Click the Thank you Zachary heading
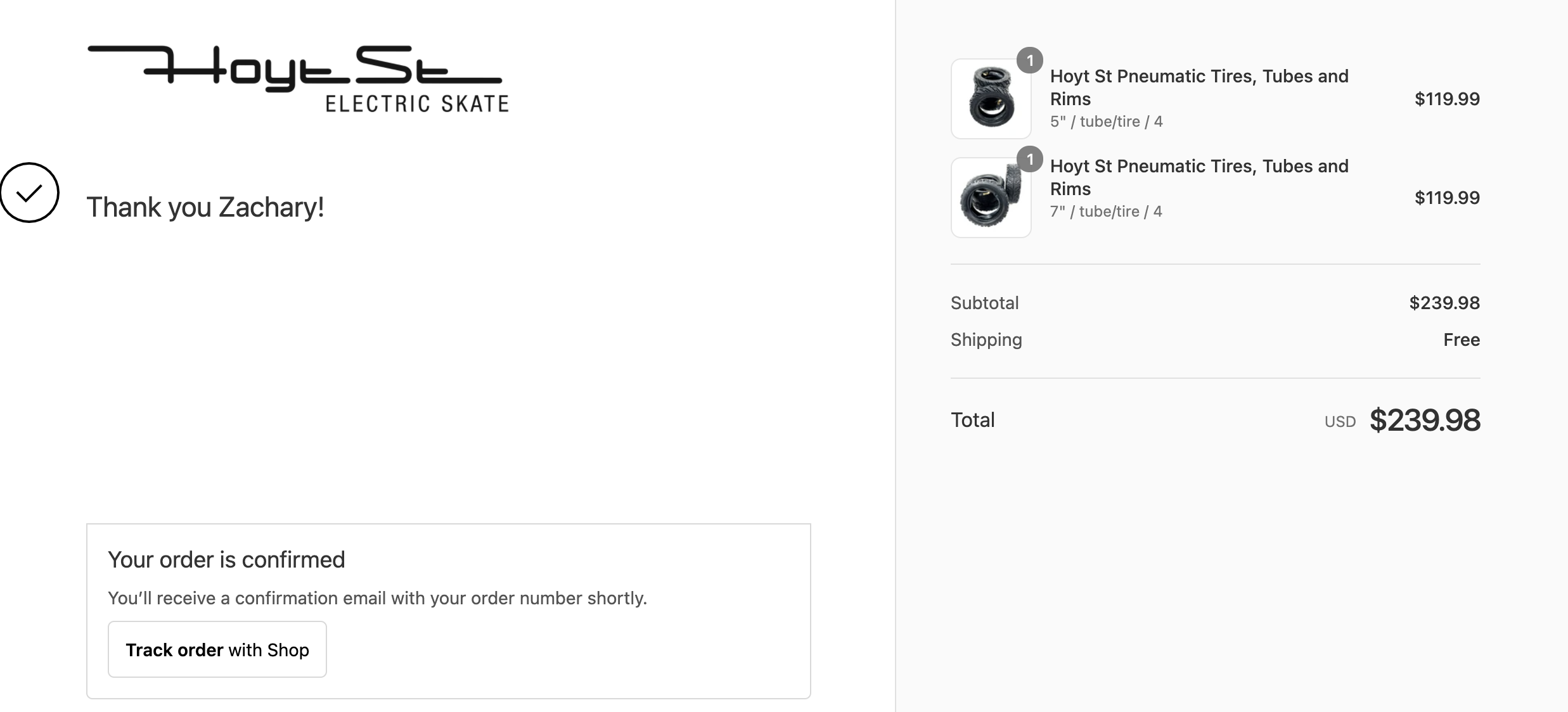 click(x=205, y=208)
